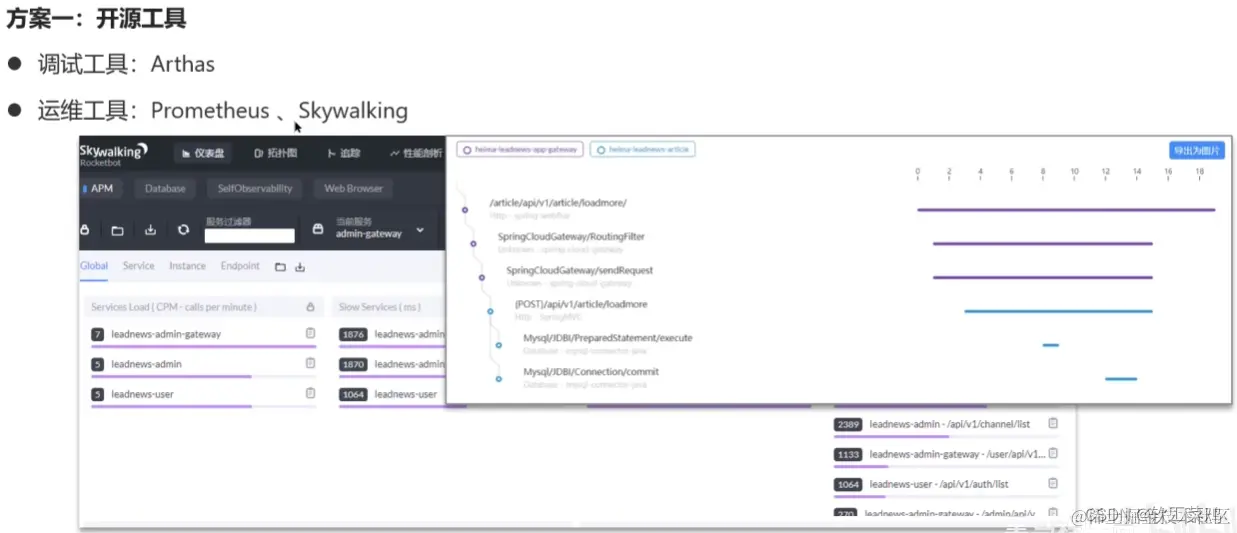This screenshot has width=1237, height=533.
Task: Copy the leadnews-admin-gateway /user/api/v1 endpoint entry
Action: pos(1053,454)
